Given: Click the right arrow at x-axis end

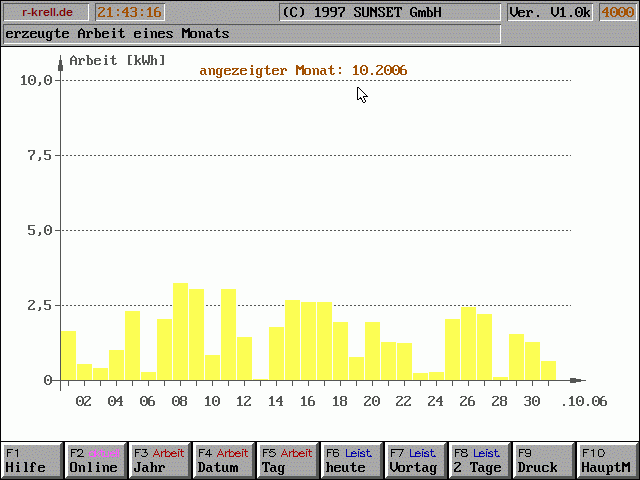Looking at the screenshot, I should [x=576, y=380].
